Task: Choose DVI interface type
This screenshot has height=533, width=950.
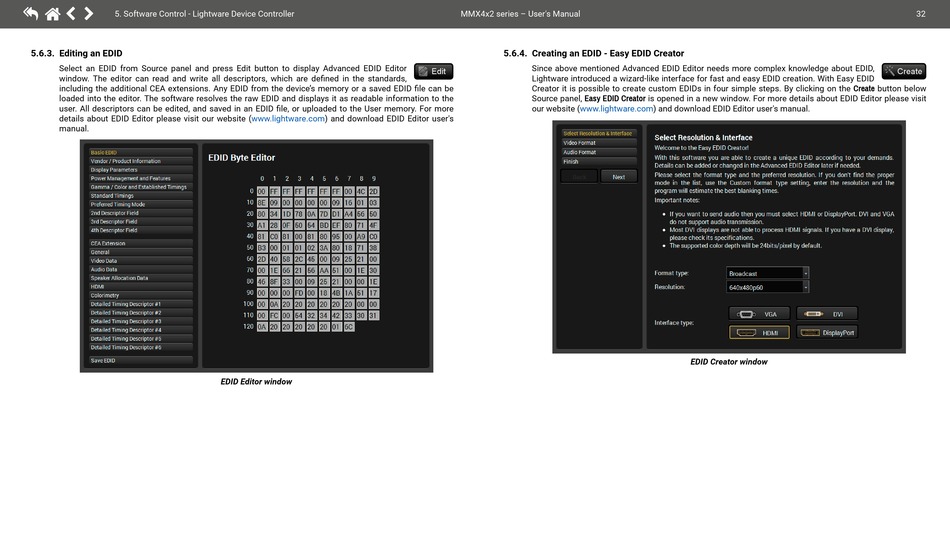Action: [826, 314]
